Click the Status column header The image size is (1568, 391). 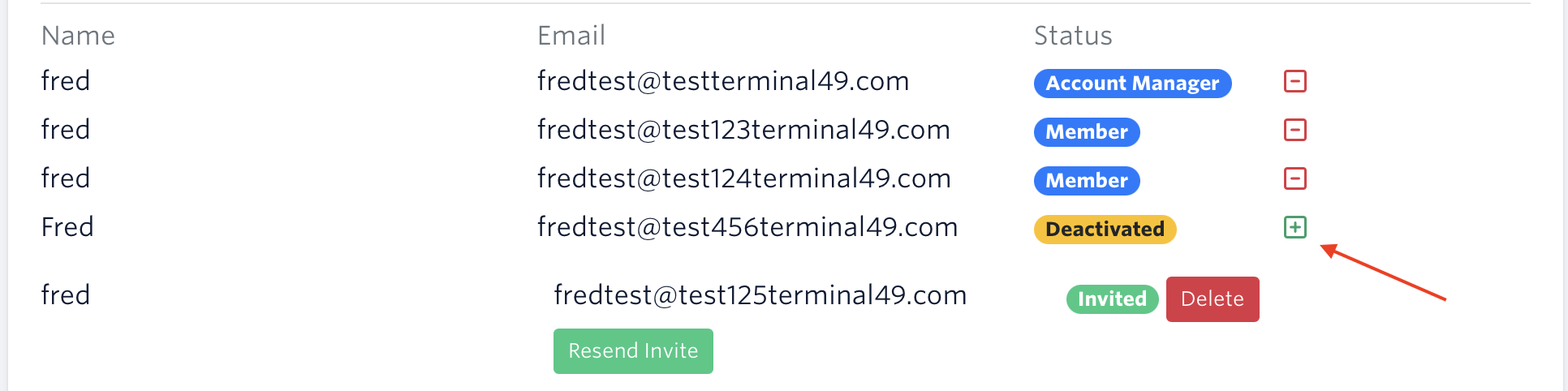point(1072,36)
